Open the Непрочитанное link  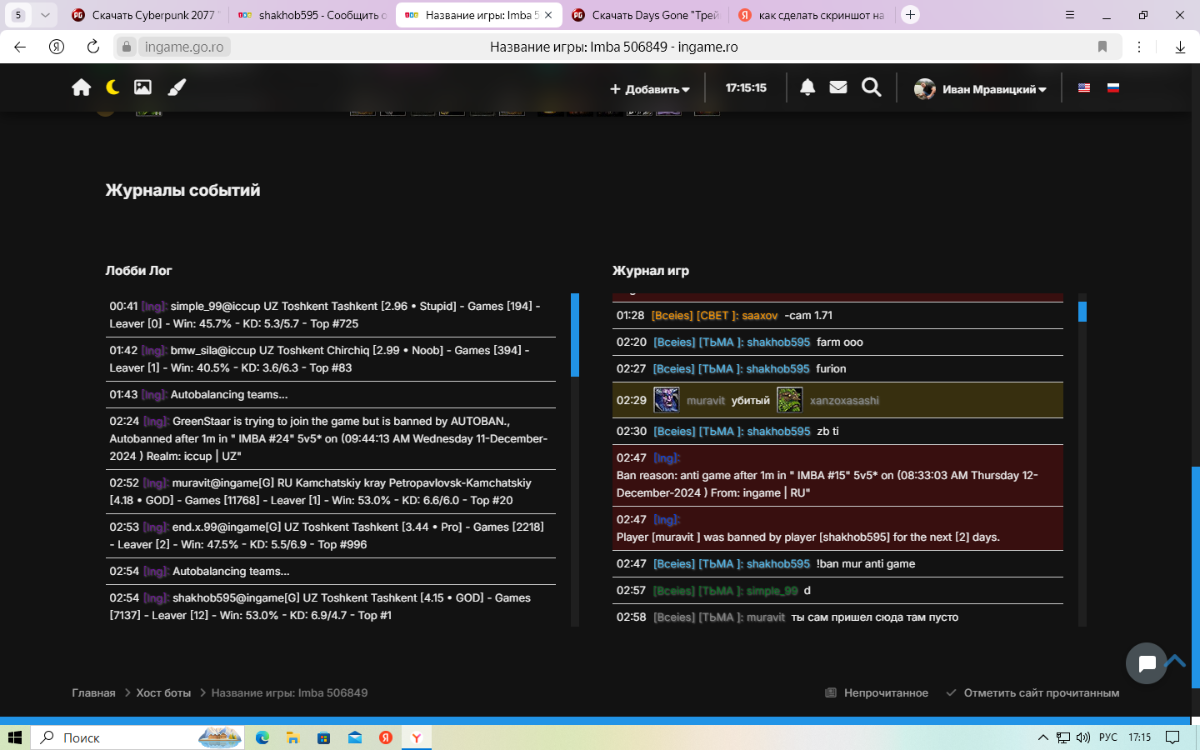point(885,693)
